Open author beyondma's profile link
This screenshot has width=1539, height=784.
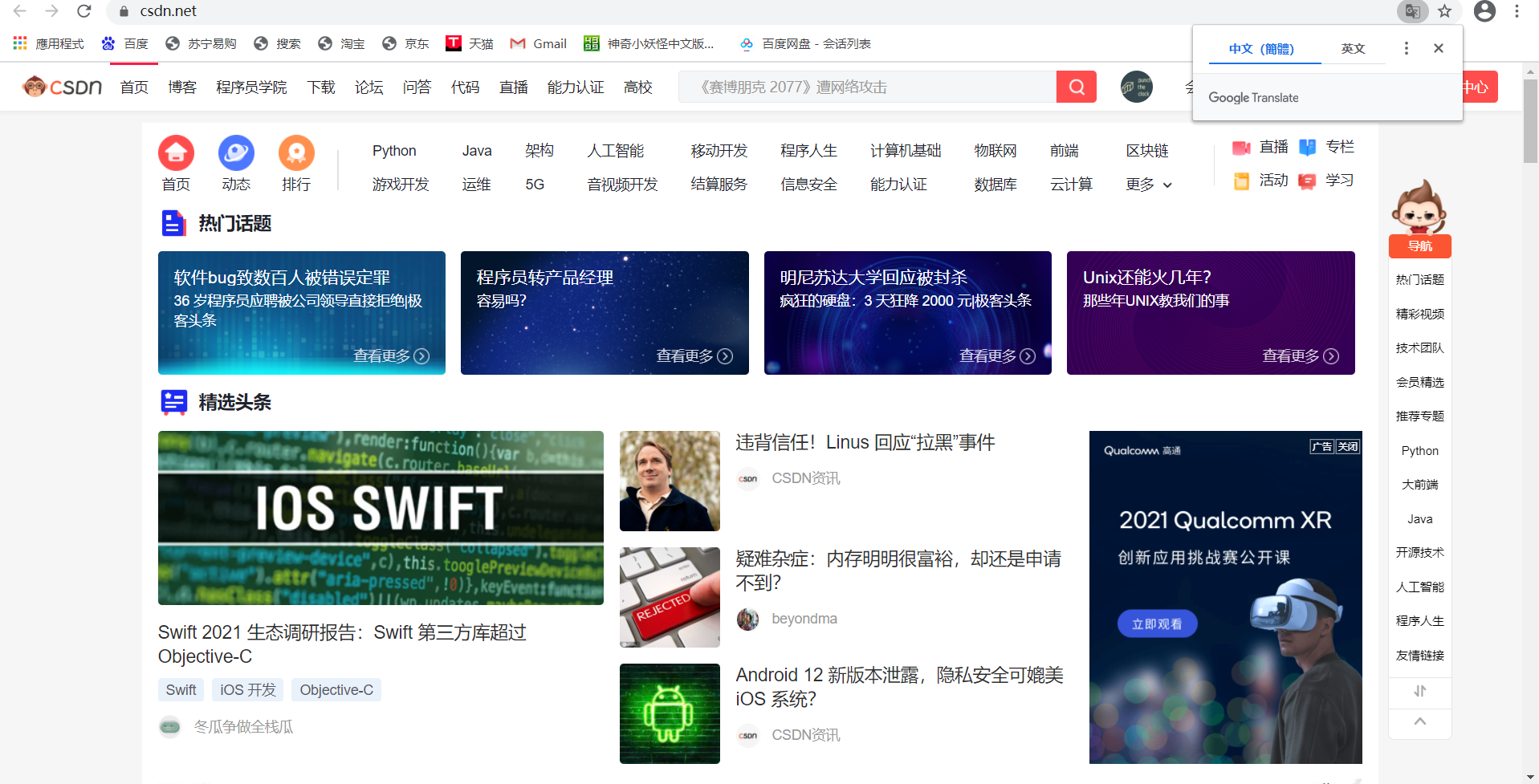pos(804,619)
